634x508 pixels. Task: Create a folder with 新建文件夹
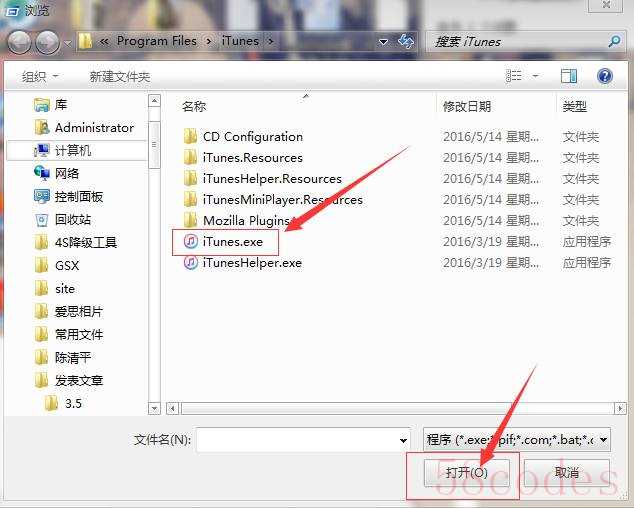coord(120,76)
